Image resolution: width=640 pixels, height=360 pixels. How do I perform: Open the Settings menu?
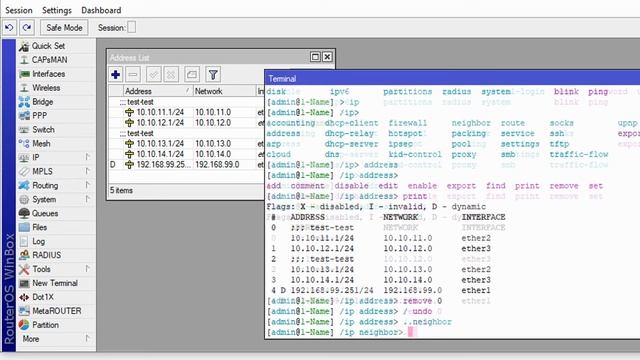tap(57, 10)
